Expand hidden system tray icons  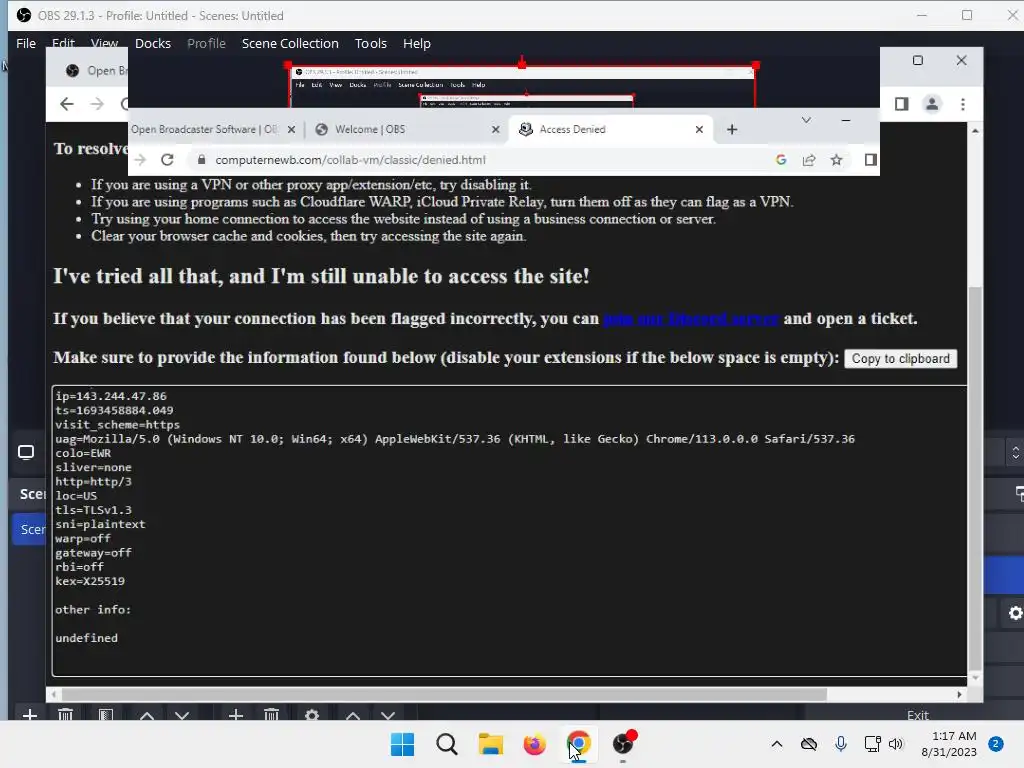(776, 744)
